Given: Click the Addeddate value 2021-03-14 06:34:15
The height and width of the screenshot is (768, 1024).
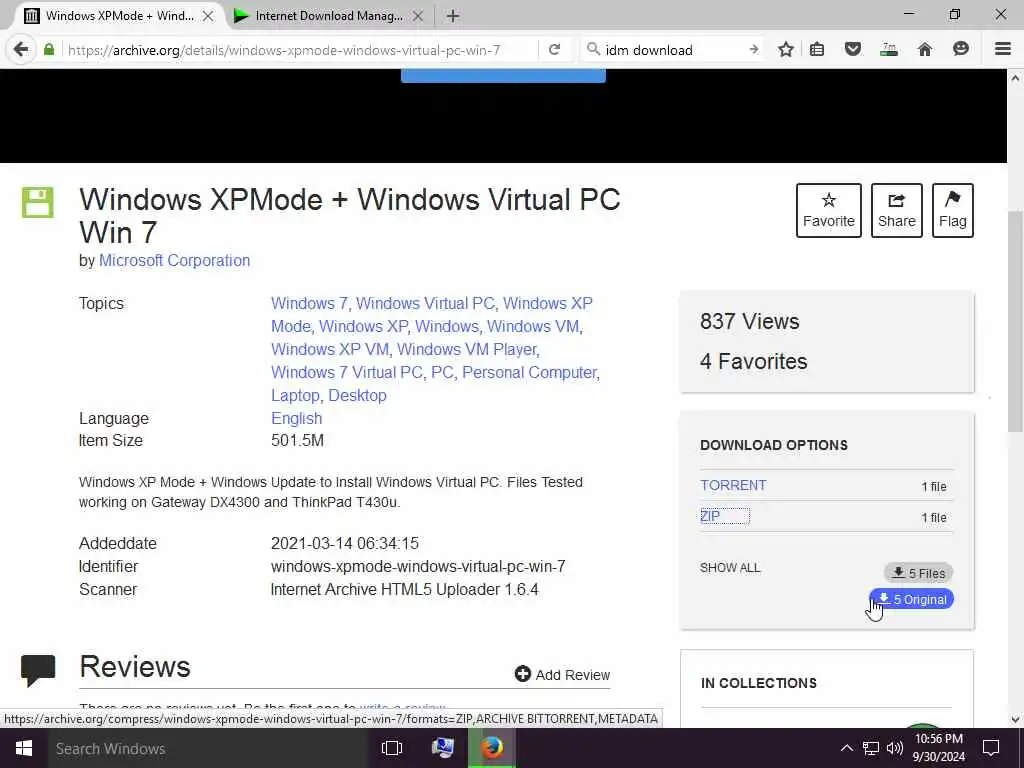Looking at the screenshot, I should (x=345, y=543).
